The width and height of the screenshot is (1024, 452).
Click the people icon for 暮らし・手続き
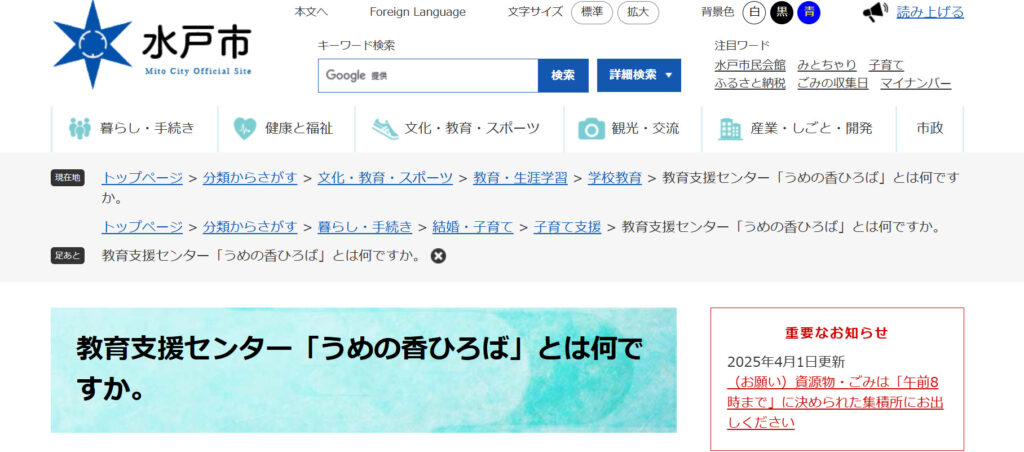click(79, 128)
